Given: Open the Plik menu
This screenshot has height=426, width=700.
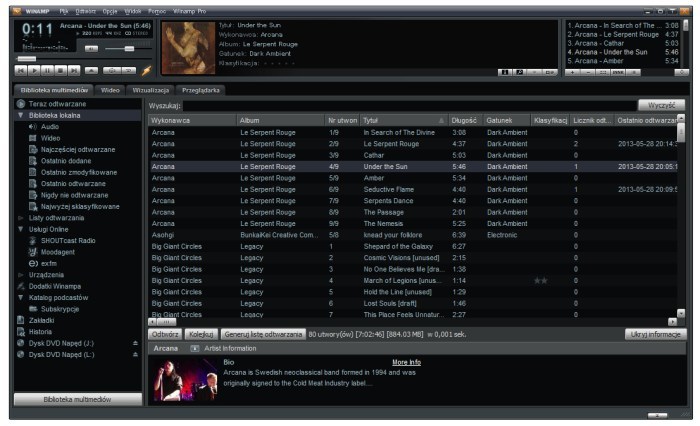Looking at the screenshot, I should (x=64, y=11).
